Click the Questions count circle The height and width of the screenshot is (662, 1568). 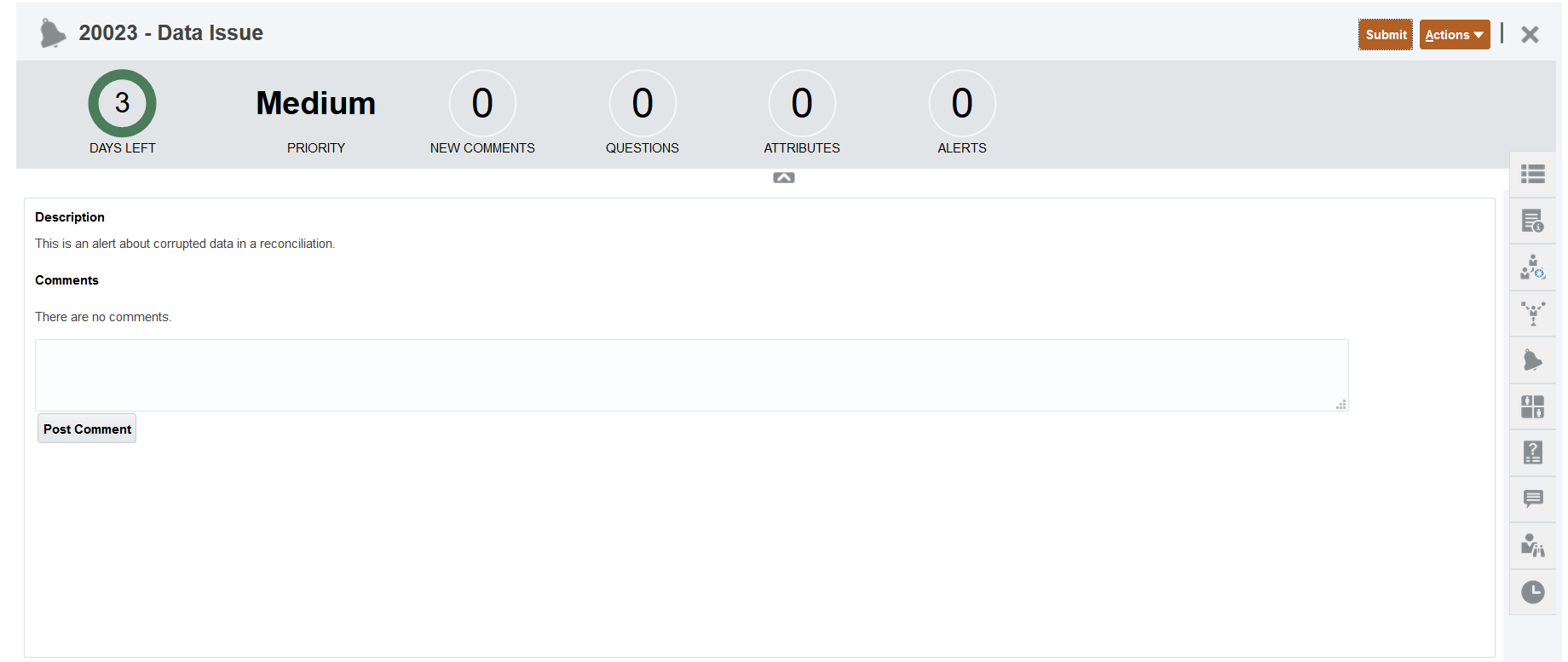point(643,103)
